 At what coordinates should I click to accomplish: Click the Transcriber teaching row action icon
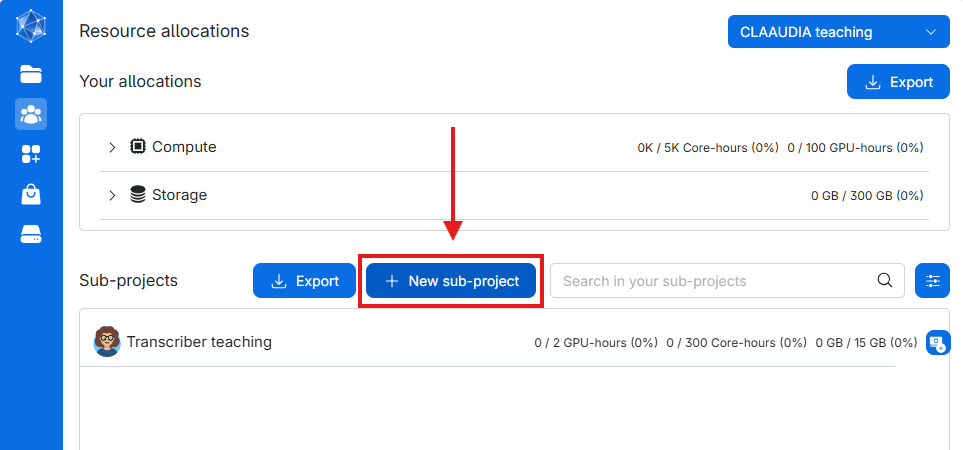pos(938,343)
